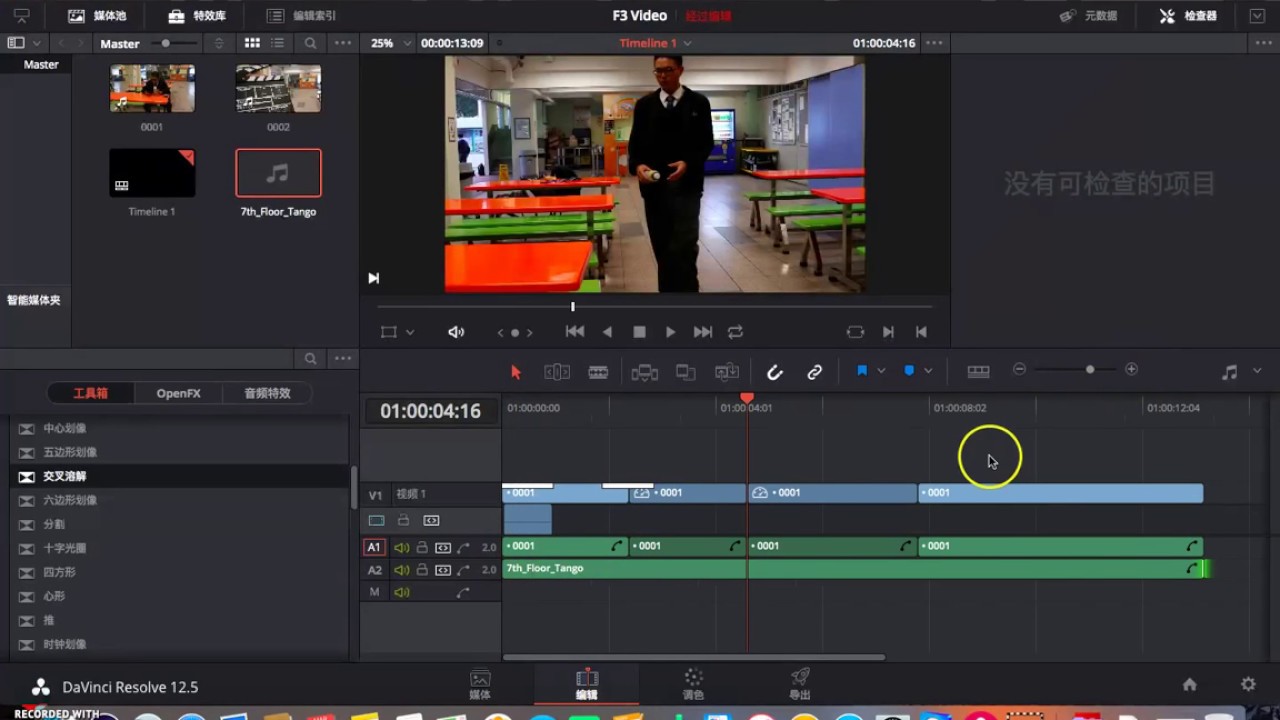Screen dimensions: 1280x720
Task: Go to next edit point icon
Action: pos(888,332)
